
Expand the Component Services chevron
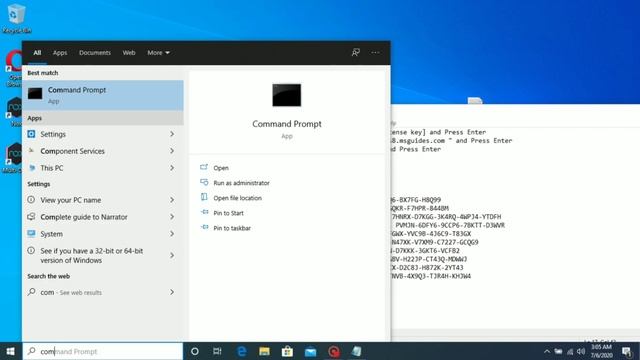[172, 151]
